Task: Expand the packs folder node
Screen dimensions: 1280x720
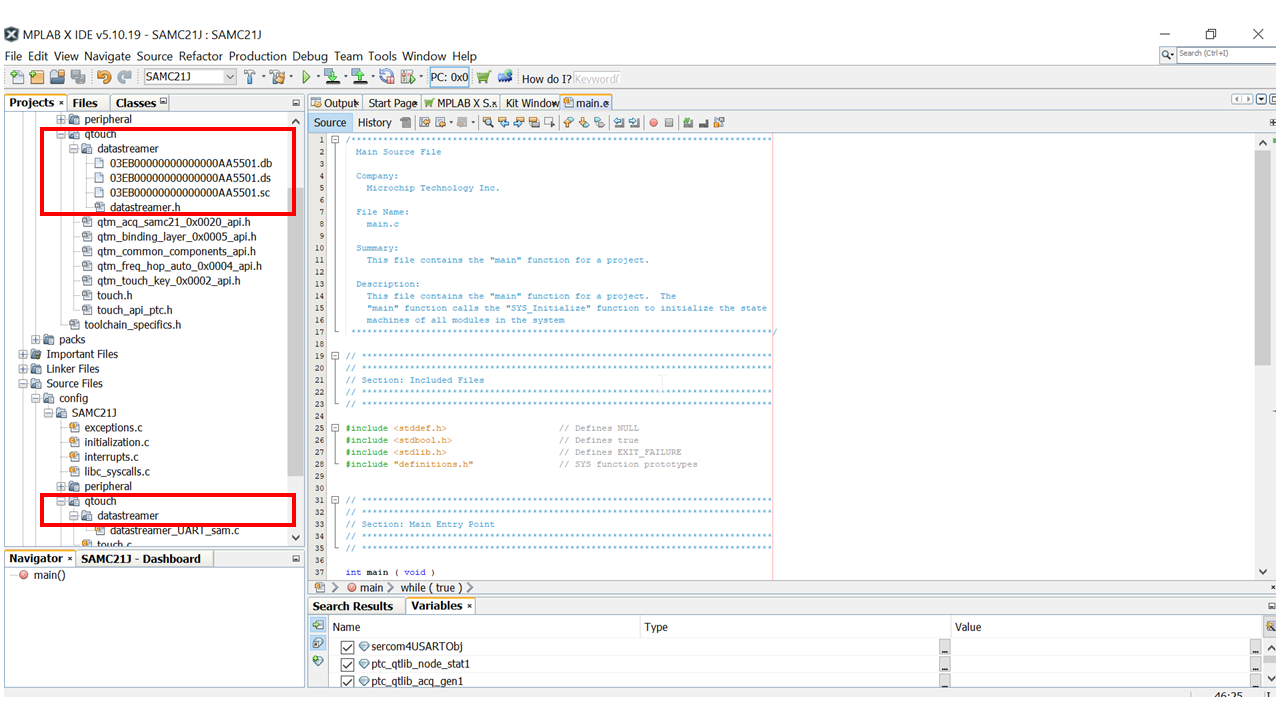Action: (36, 340)
